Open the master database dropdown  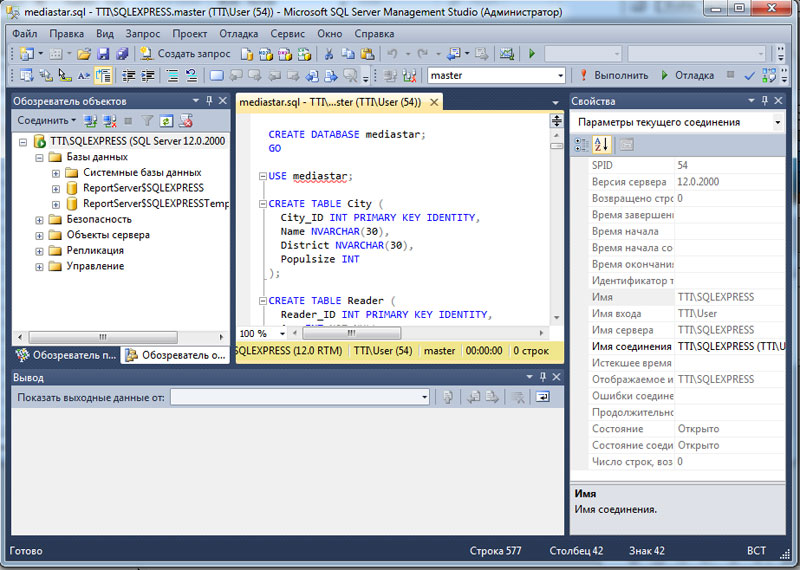560,76
